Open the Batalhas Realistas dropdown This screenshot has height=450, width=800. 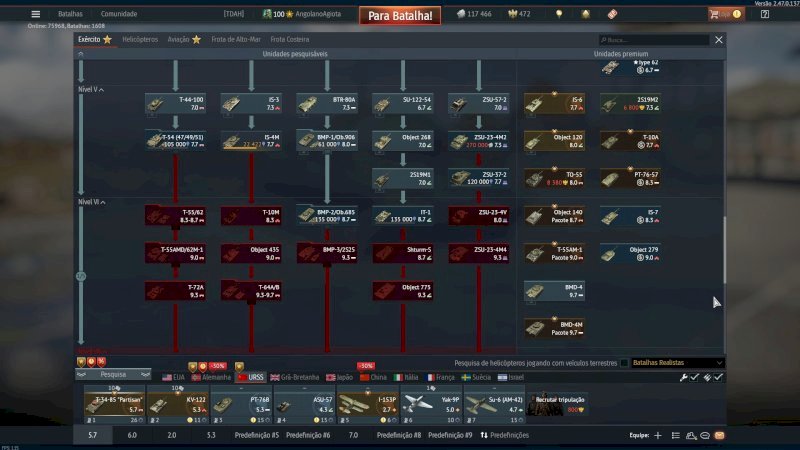point(676,362)
